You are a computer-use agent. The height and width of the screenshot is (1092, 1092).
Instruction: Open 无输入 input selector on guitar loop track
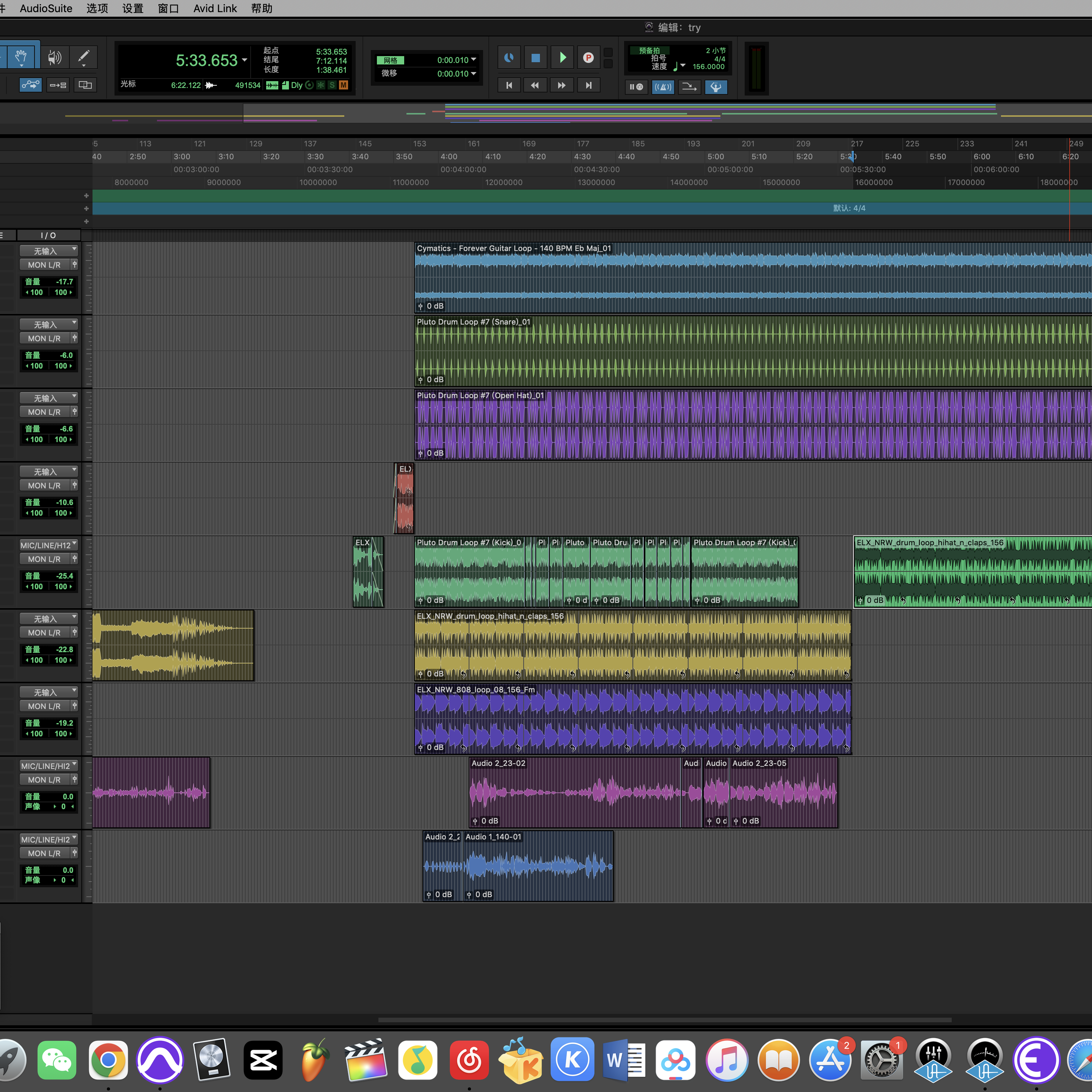[x=48, y=251]
